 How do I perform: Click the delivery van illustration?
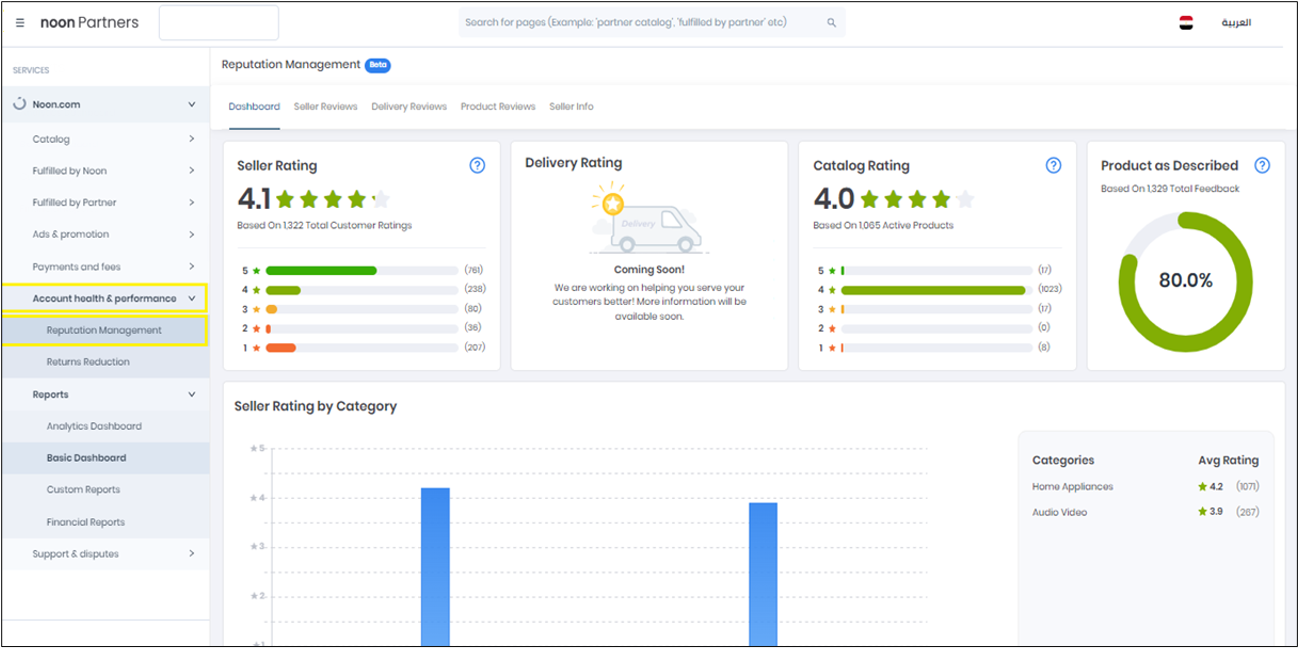(649, 220)
